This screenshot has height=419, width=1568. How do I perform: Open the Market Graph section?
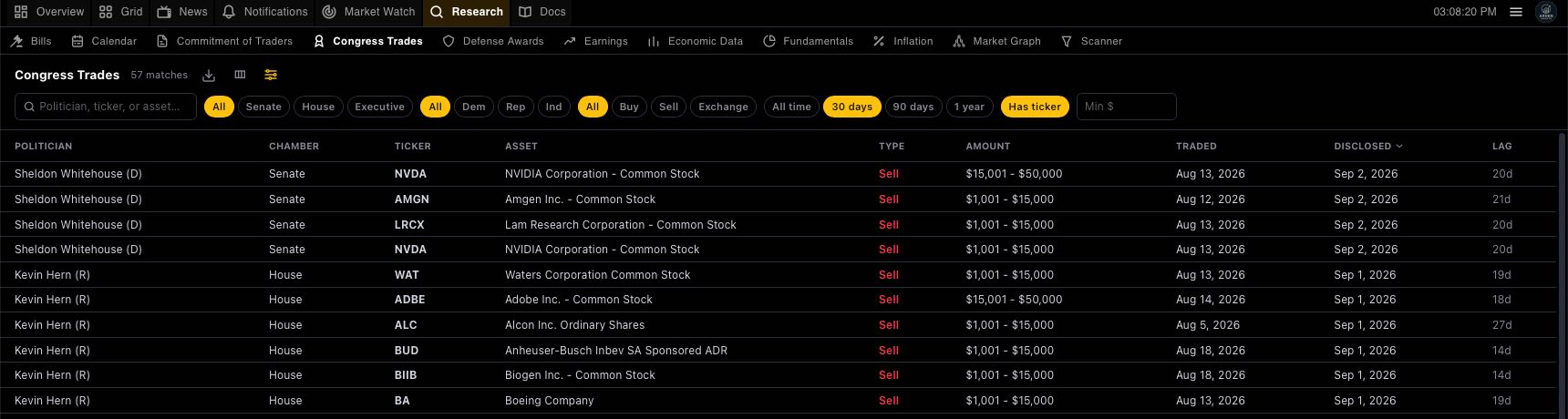996,41
